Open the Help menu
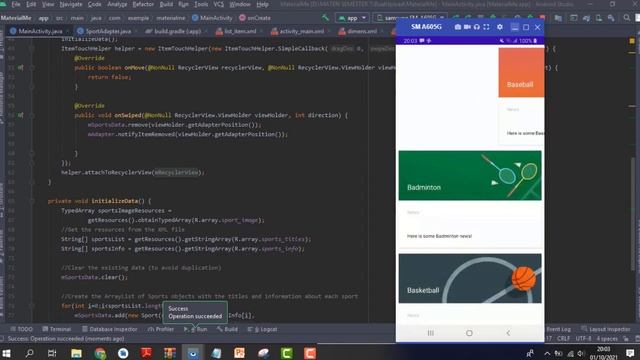 262,4
